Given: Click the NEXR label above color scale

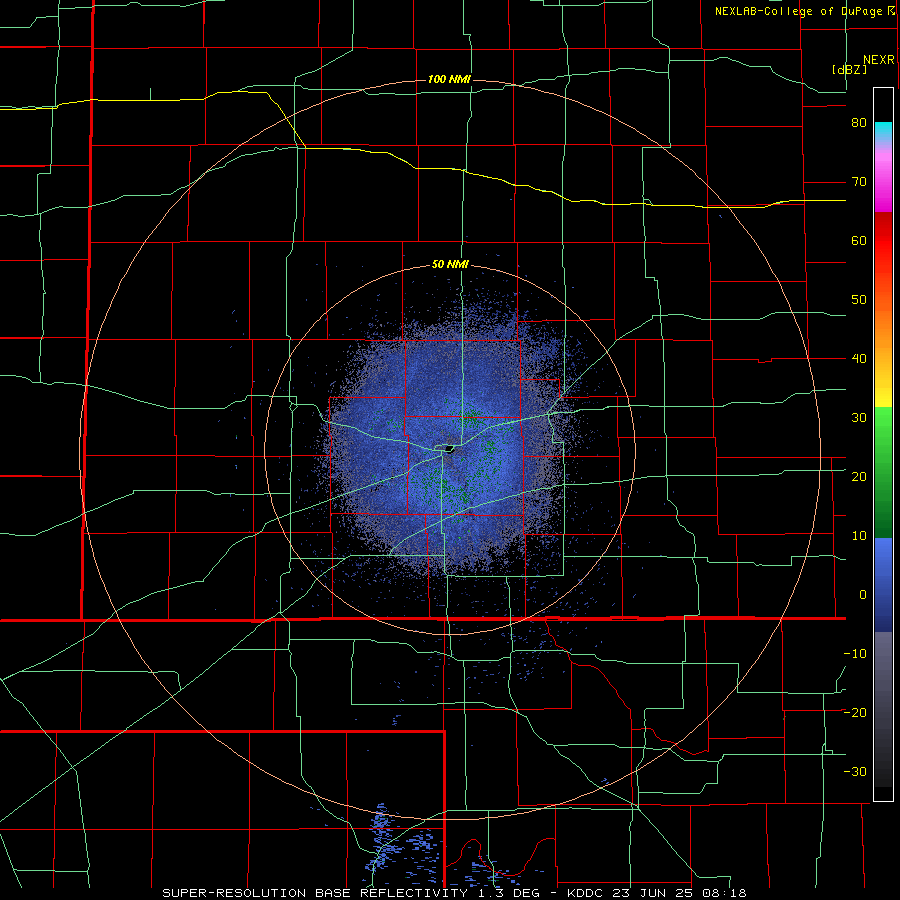Looking at the screenshot, I should (x=879, y=60).
